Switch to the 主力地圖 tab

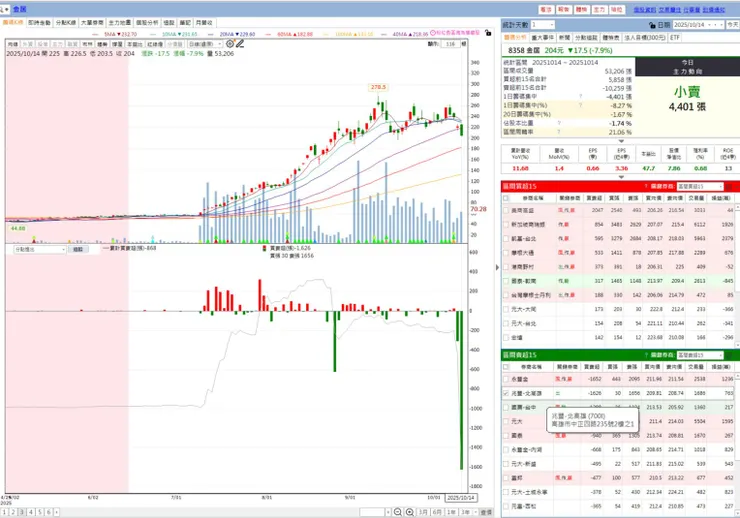[x=120, y=22]
